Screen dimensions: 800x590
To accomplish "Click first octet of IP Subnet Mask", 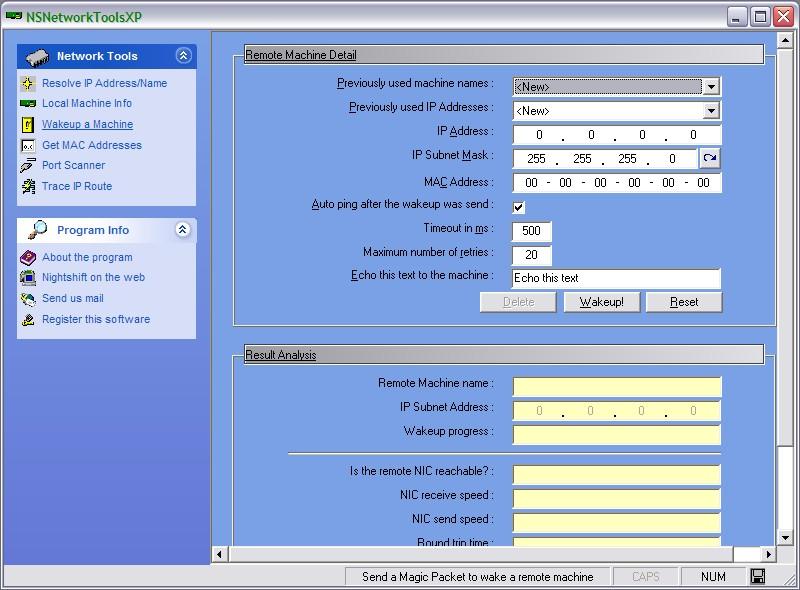I will coord(536,159).
